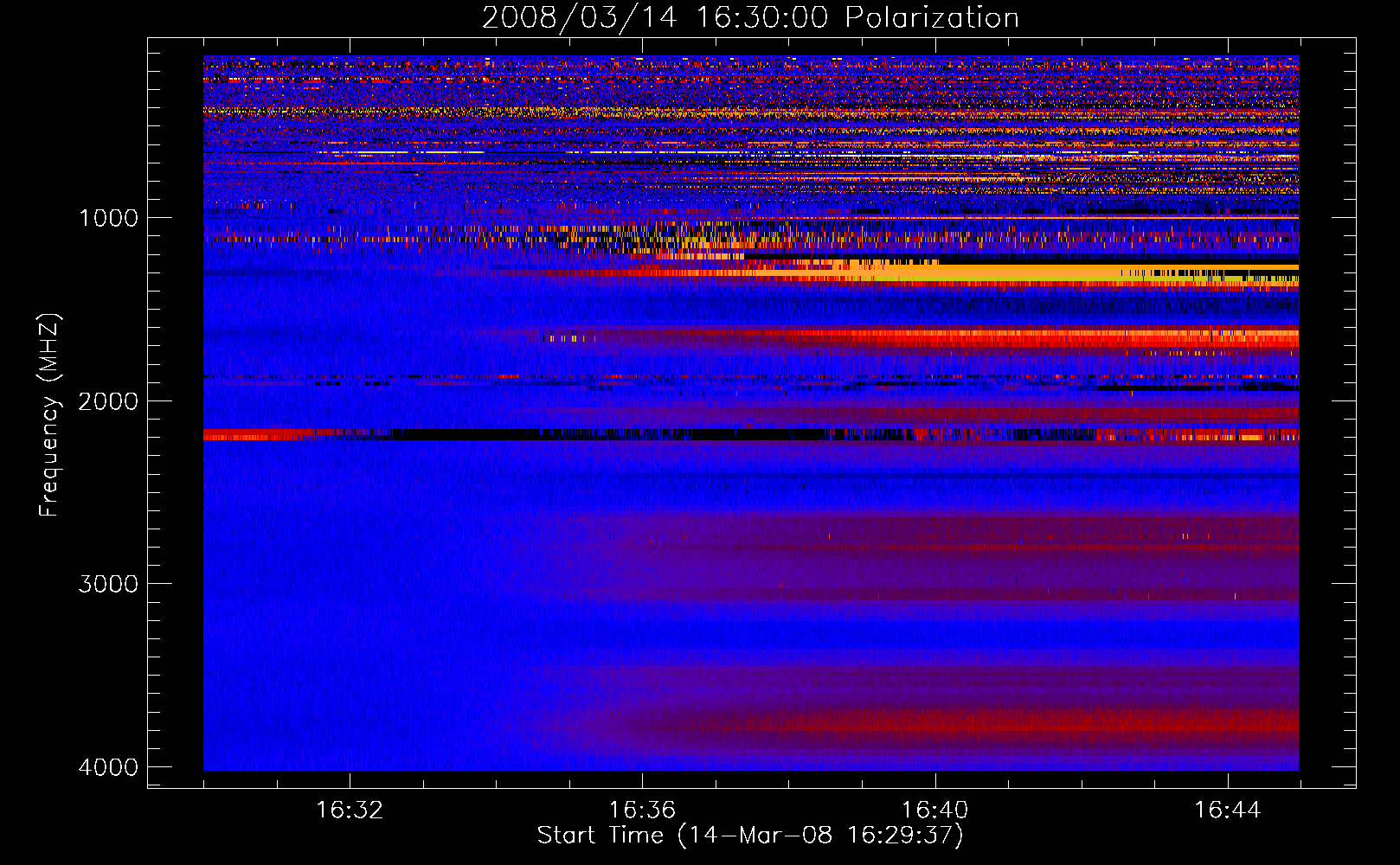The height and width of the screenshot is (865, 1400).
Task: Click the '1000' frequency tick label
Action: (108, 218)
